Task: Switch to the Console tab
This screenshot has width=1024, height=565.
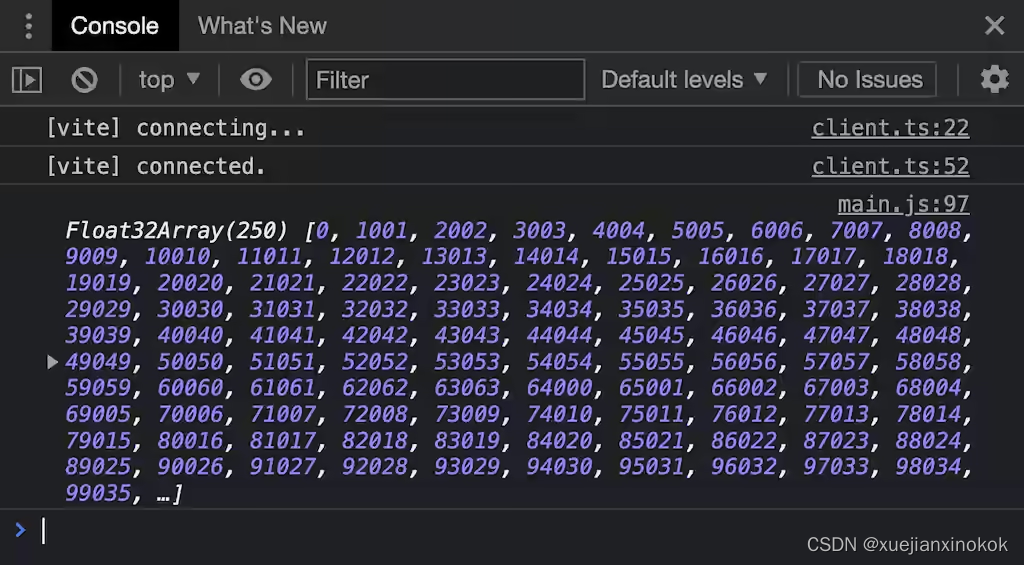Action: click(x=115, y=26)
